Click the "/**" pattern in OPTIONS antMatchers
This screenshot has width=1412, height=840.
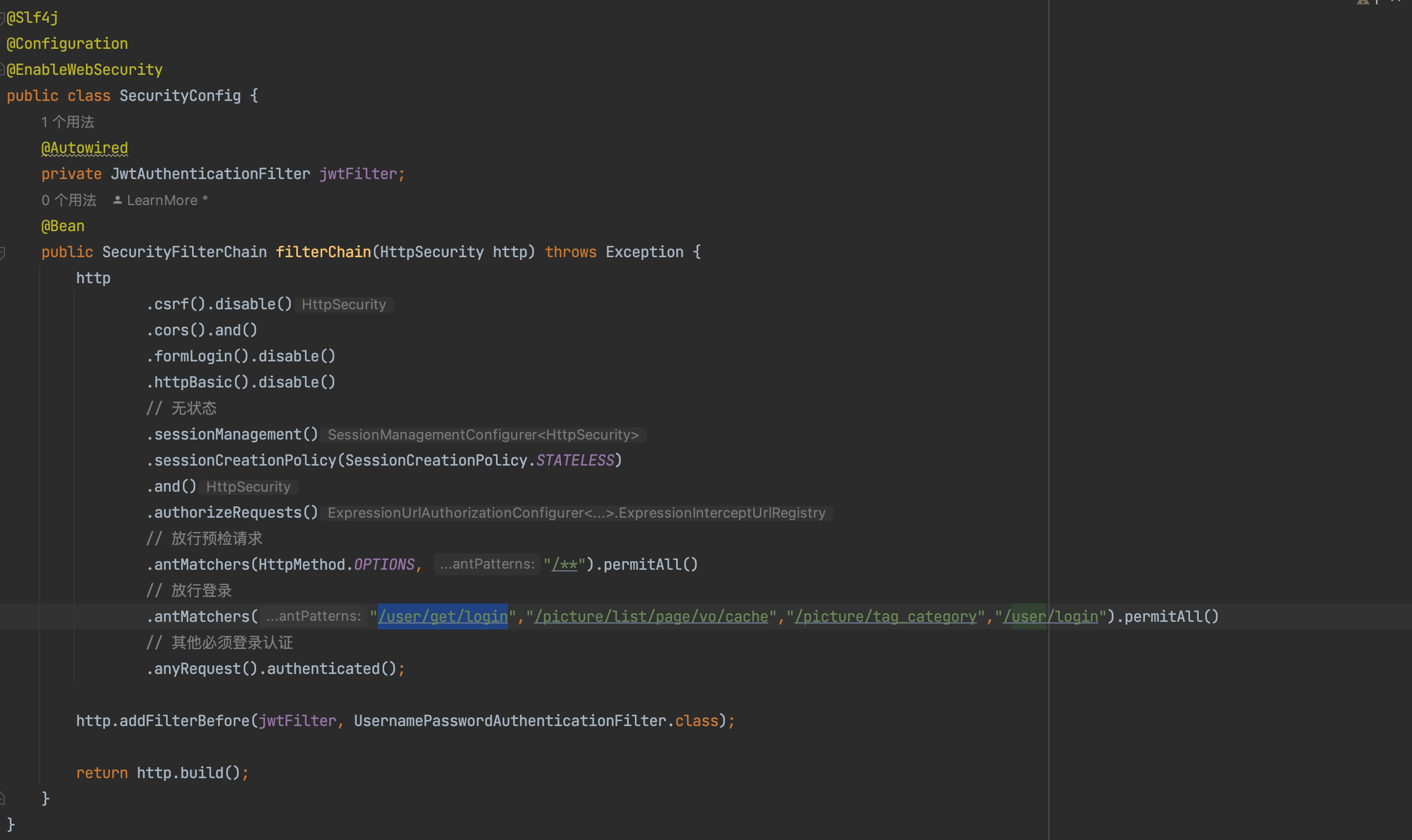pyautogui.click(x=564, y=565)
